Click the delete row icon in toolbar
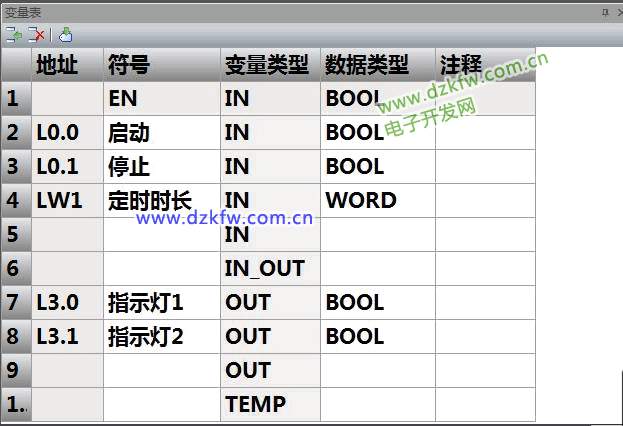The image size is (623, 426). pyautogui.click(x=37, y=34)
